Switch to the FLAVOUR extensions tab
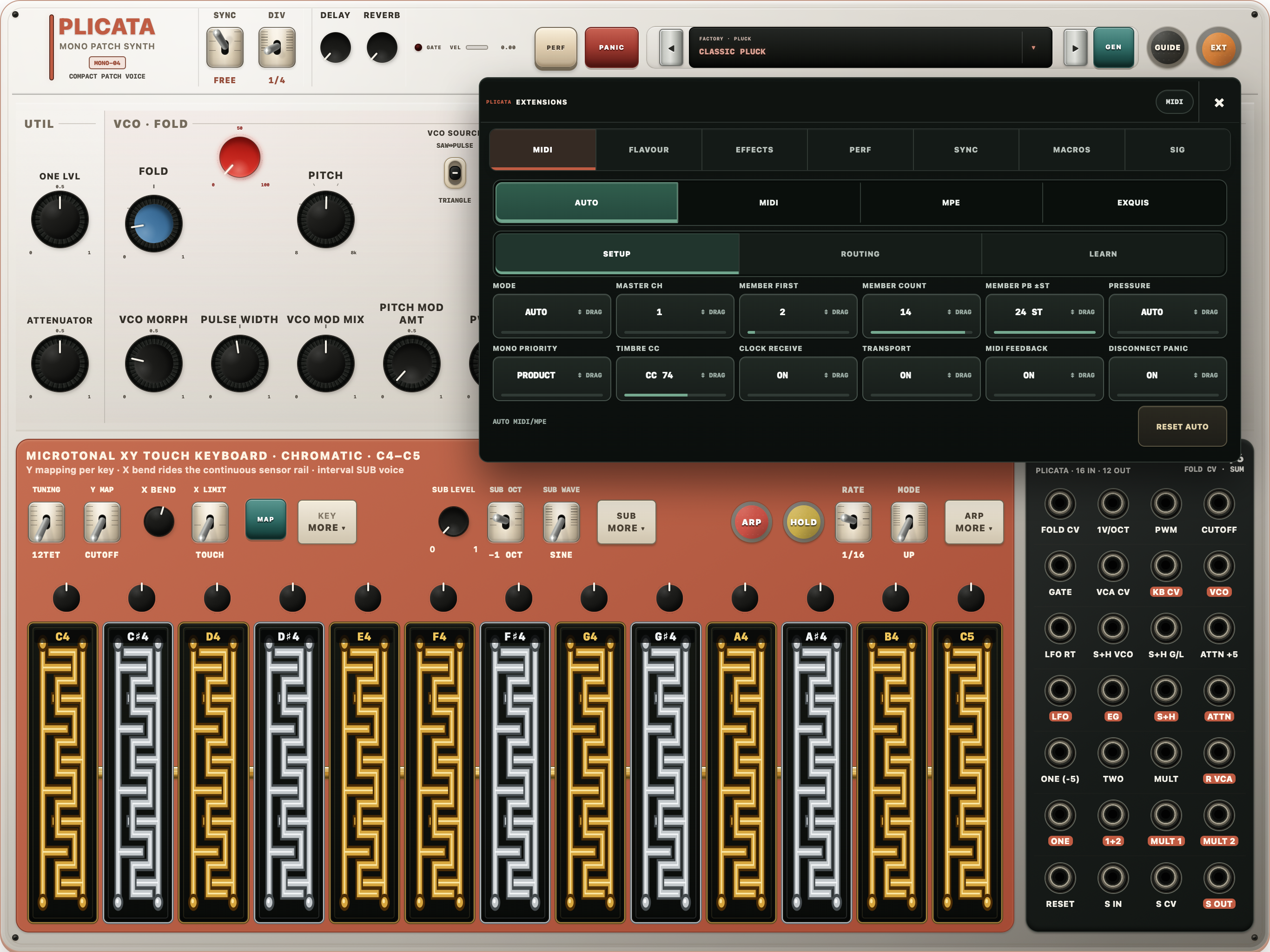Screen dimensions: 1270x952 tap(649, 149)
